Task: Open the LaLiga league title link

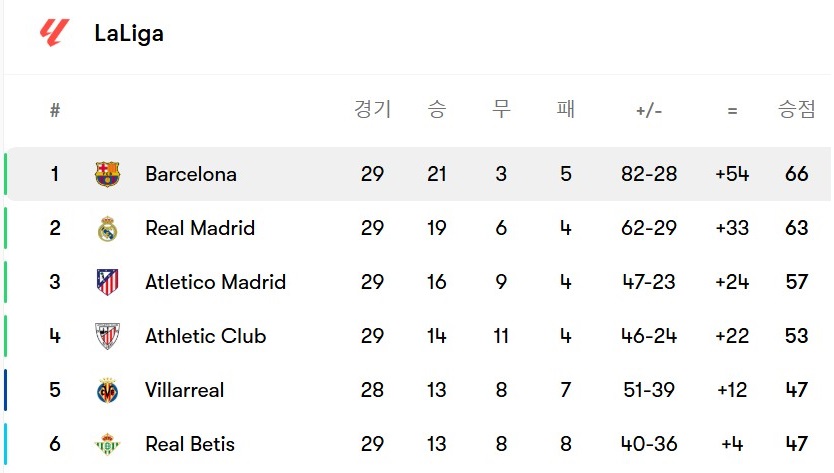Action: [129, 34]
